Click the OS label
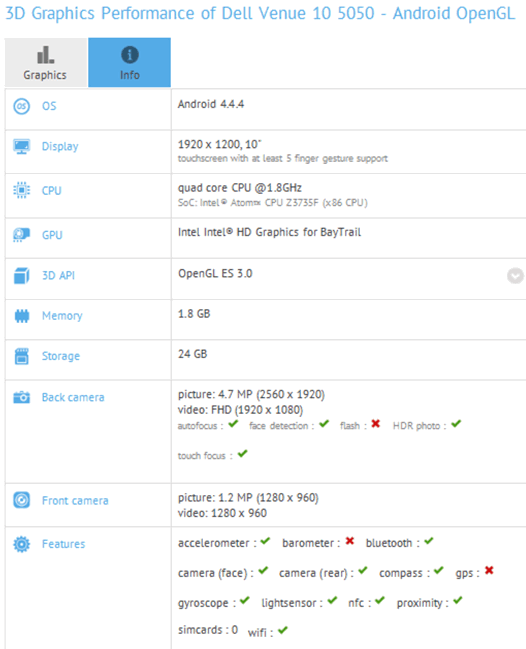The width and height of the screenshot is (526, 649). pyautogui.click(x=49, y=106)
